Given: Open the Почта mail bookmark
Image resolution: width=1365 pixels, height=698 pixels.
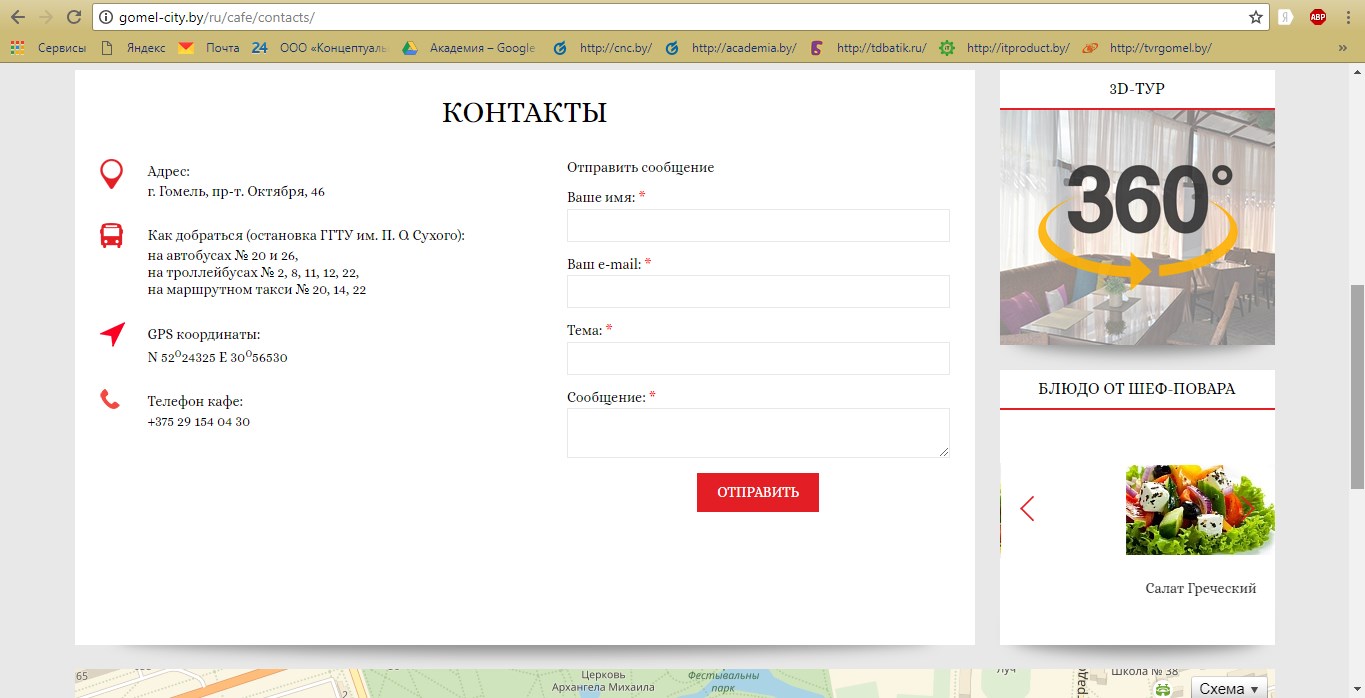Looking at the screenshot, I should coord(209,47).
